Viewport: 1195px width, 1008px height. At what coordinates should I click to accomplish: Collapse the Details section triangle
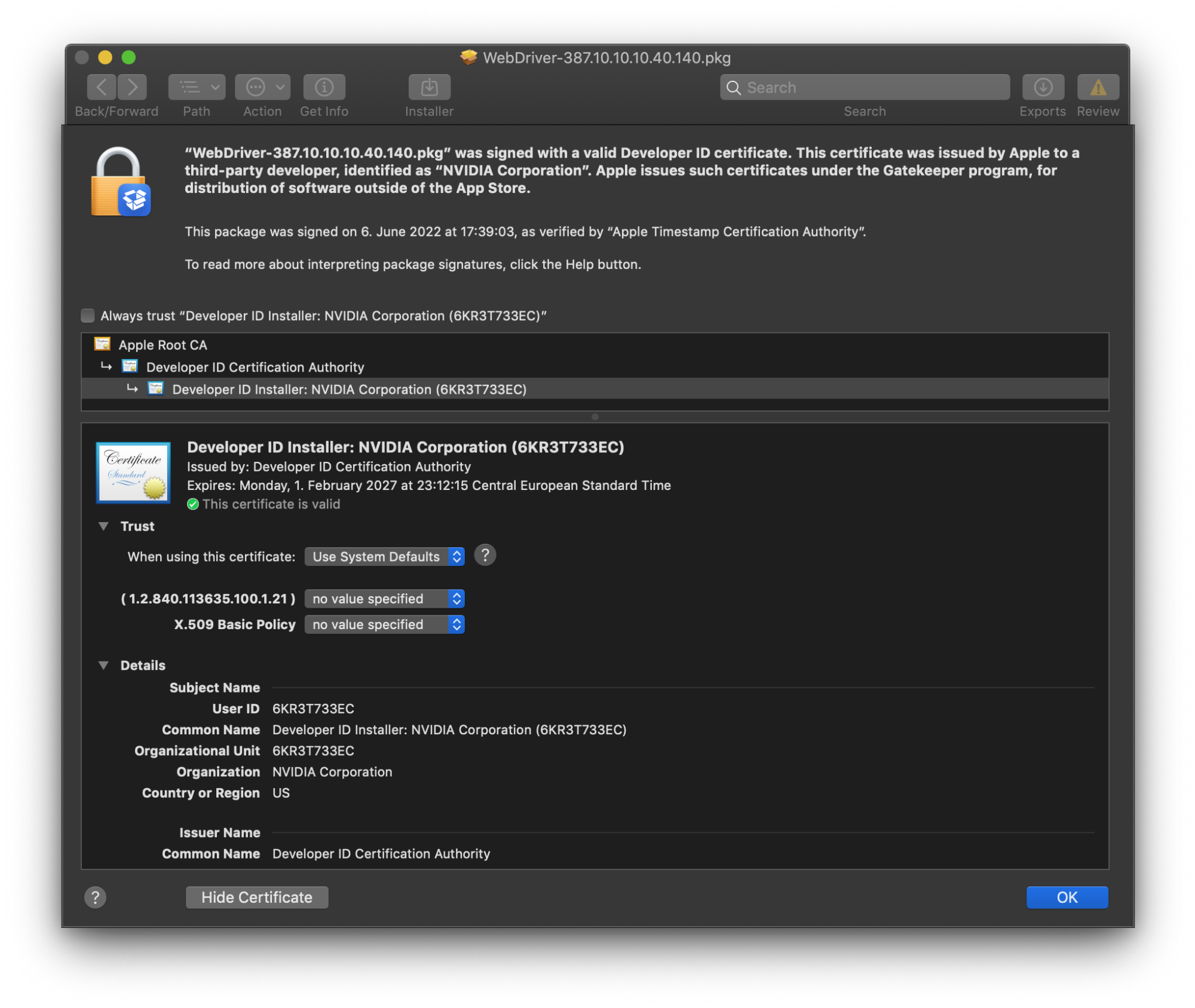(x=104, y=666)
